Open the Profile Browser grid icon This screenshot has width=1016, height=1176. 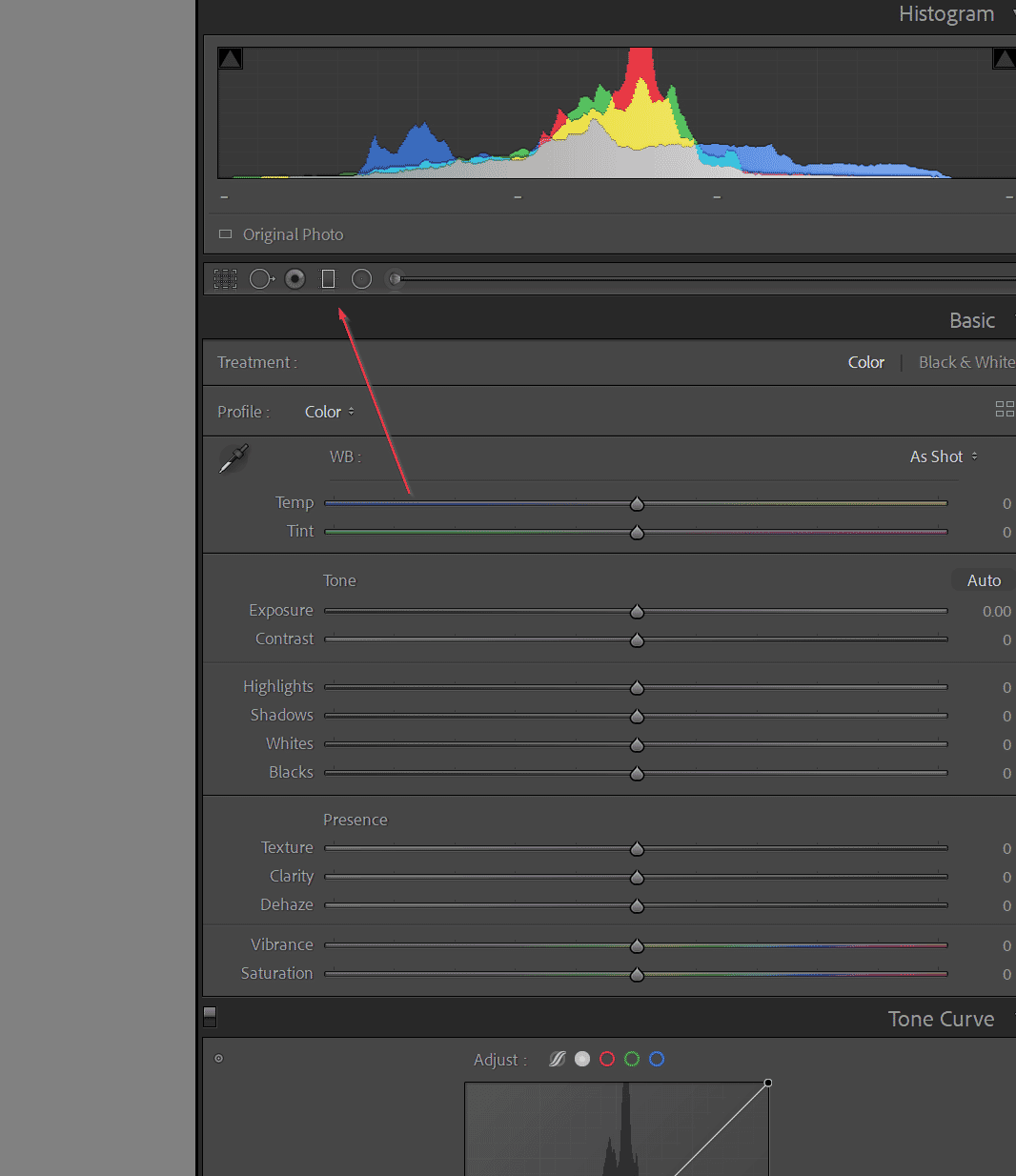tap(1005, 409)
